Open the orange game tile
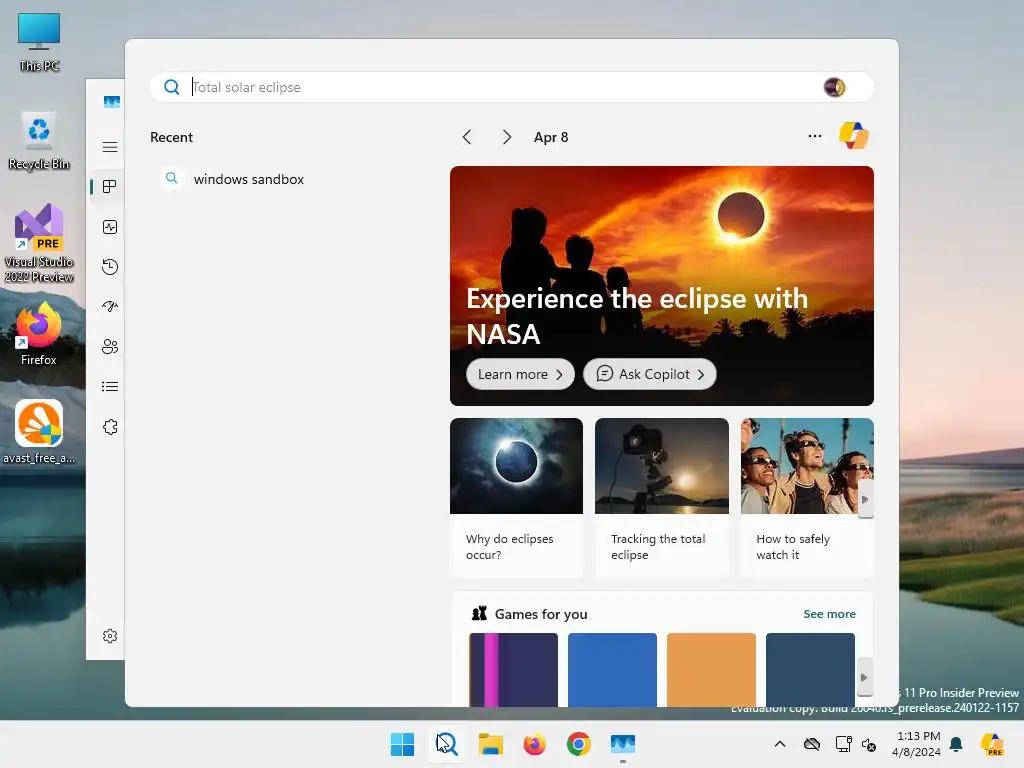 click(711, 670)
